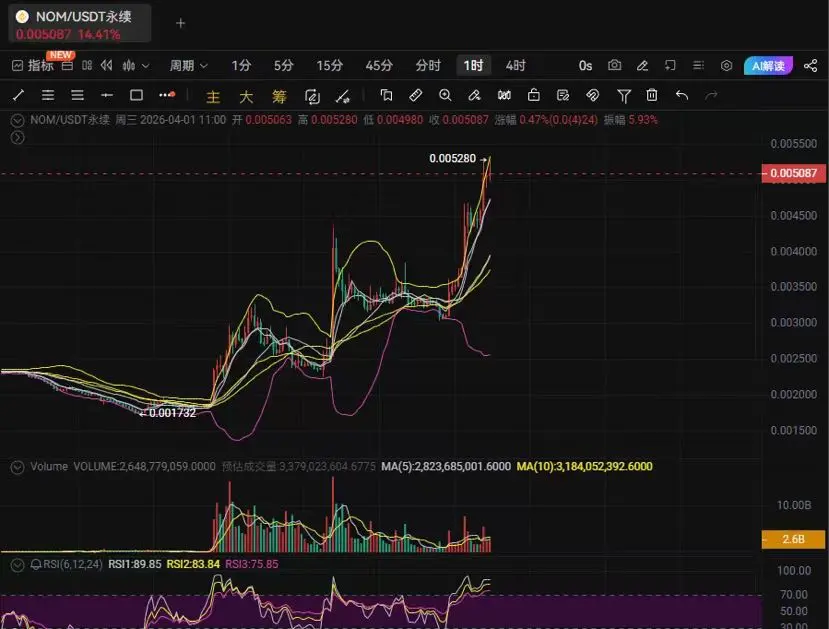This screenshot has width=829, height=629.
Task: Open chart settings hexagon icon
Action: [726, 66]
